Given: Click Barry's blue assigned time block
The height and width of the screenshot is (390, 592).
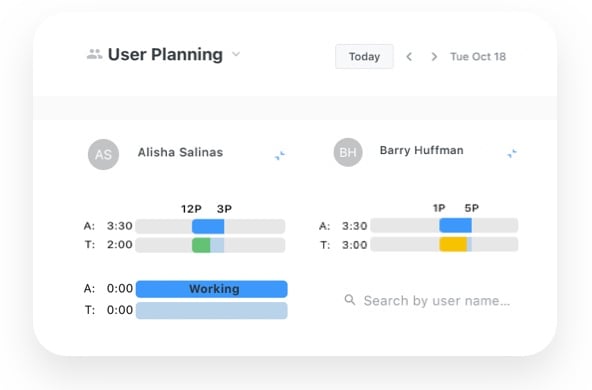Looking at the screenshot, I should coord(455,226).
